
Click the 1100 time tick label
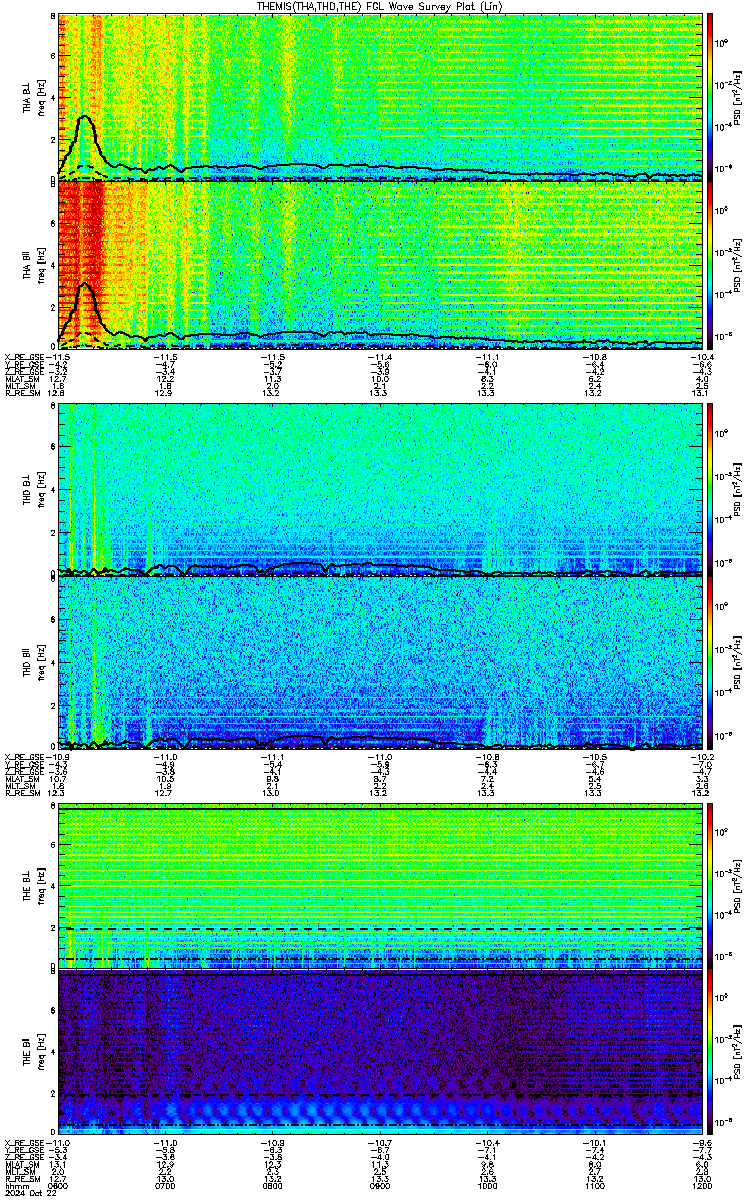pyautogui.click(x=594, y=1184)
